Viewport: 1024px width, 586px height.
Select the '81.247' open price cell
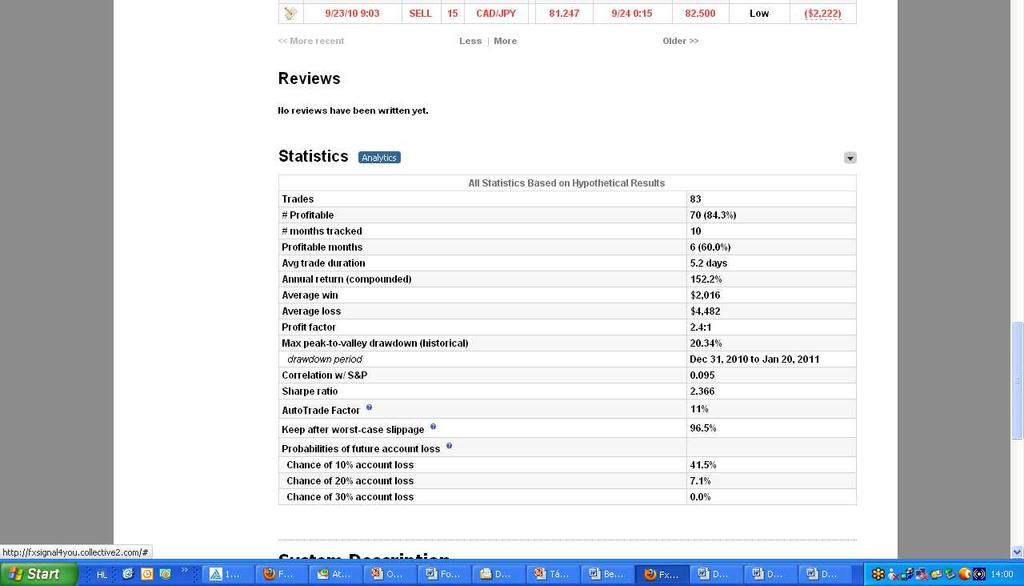[x=564, y=13]
